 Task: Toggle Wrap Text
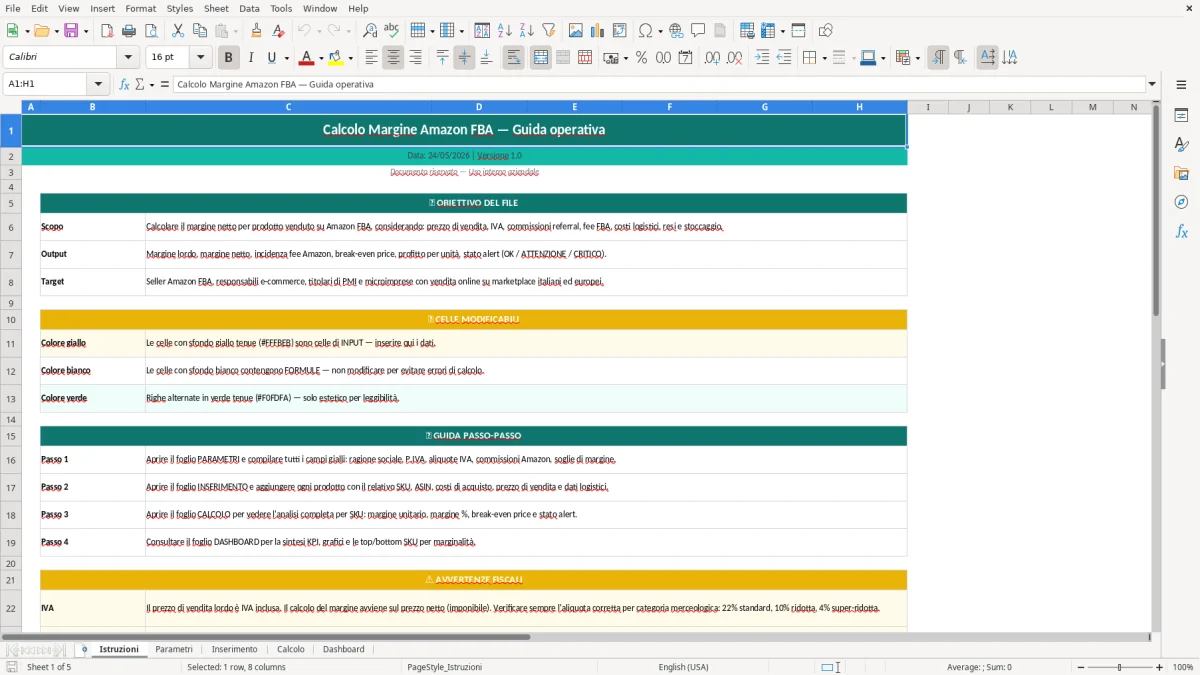pos(513,58)
